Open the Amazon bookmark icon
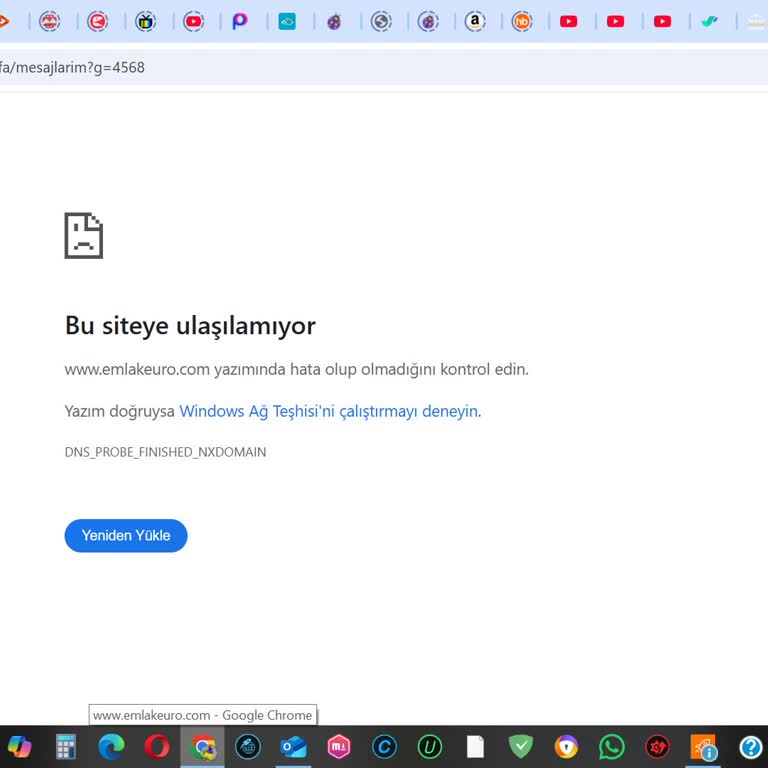Screen dimensions: 768x768 (x=475, y=22)
